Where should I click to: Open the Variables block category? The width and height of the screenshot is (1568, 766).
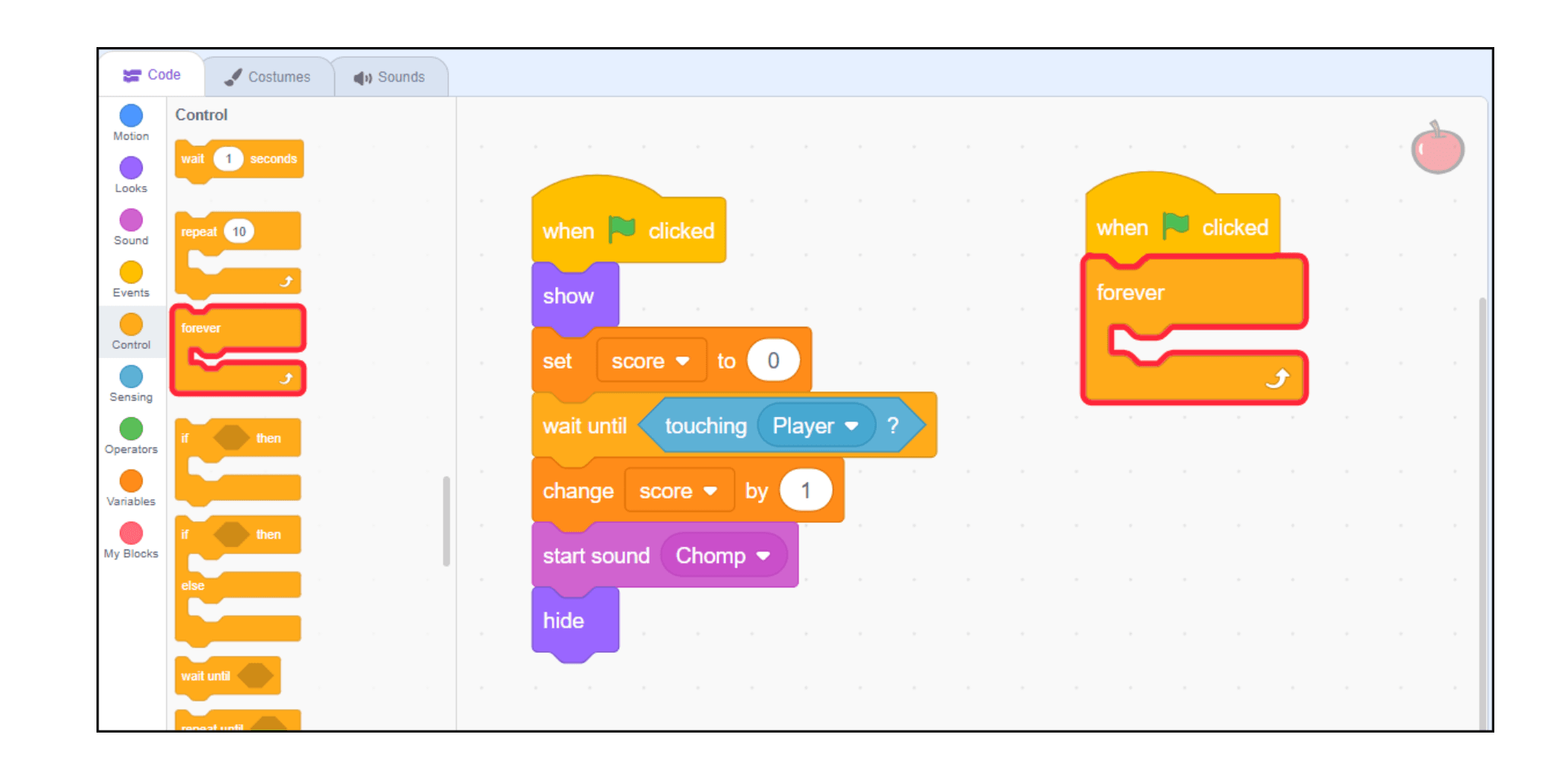pos(131,489)
